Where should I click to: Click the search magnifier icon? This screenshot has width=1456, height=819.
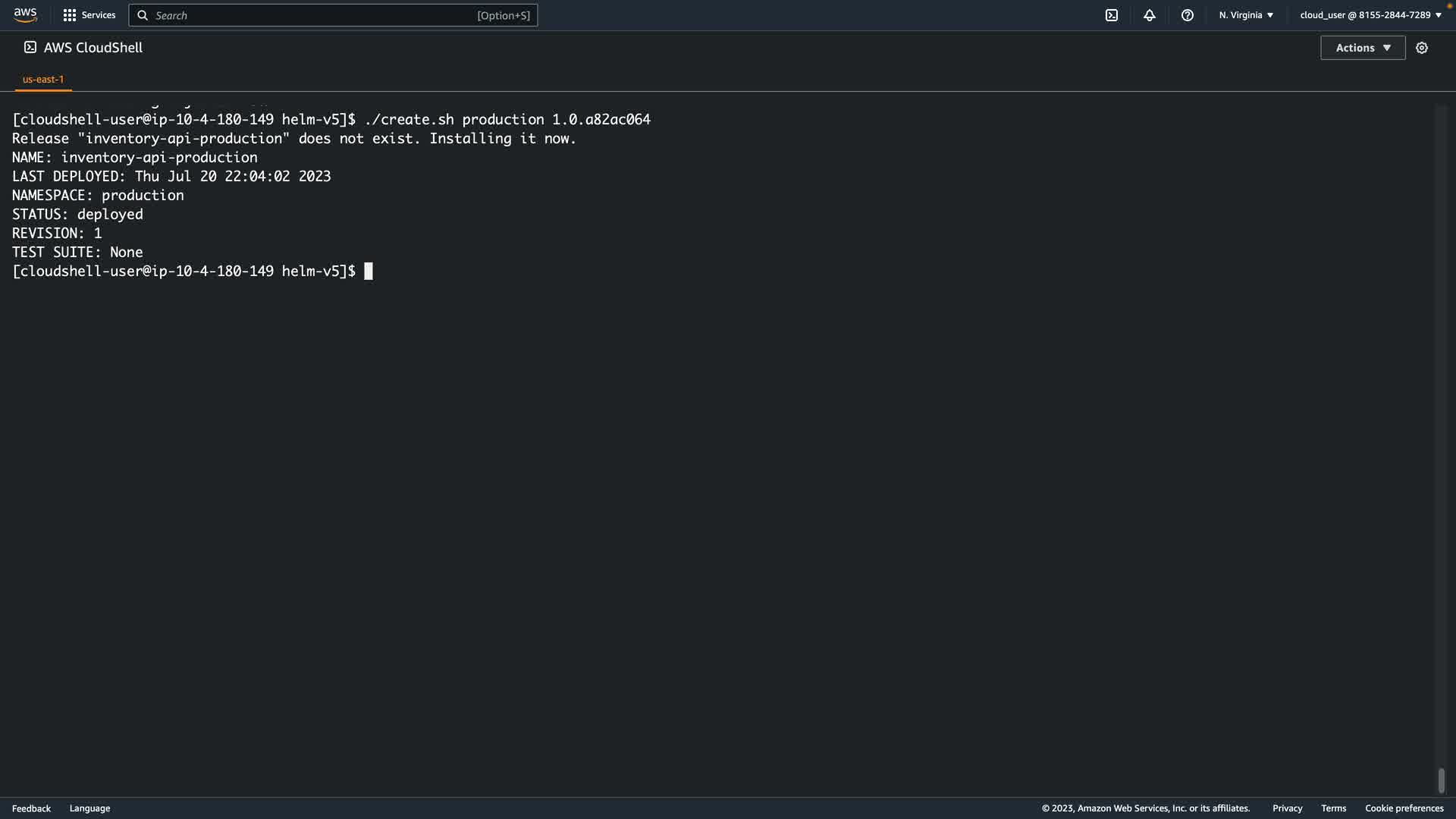143,15
